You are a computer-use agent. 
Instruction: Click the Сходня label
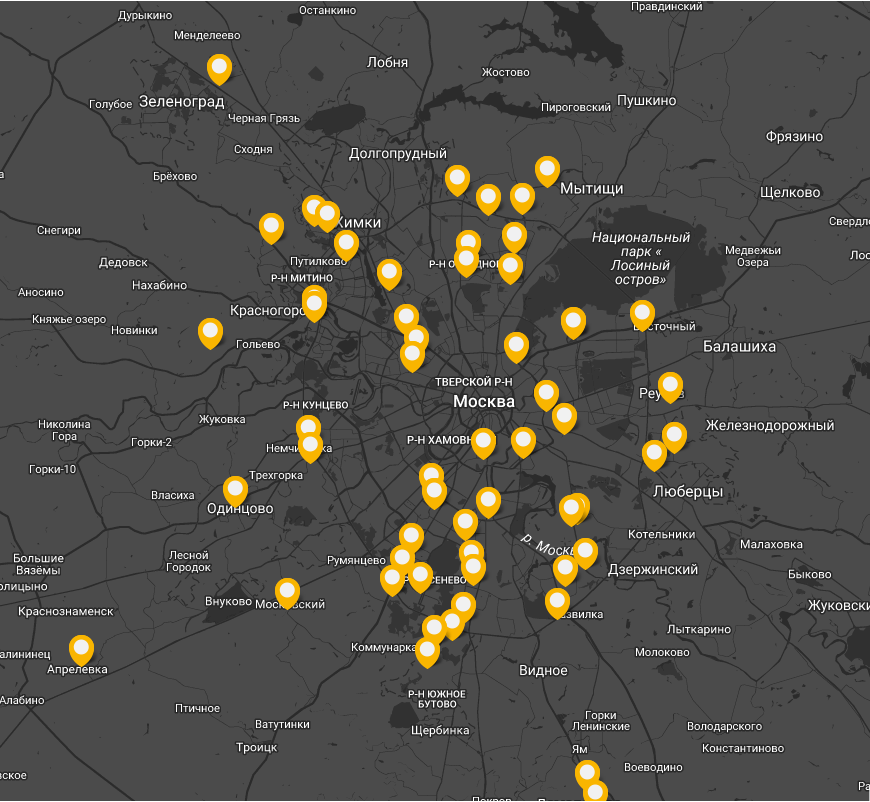coord(253,149)
